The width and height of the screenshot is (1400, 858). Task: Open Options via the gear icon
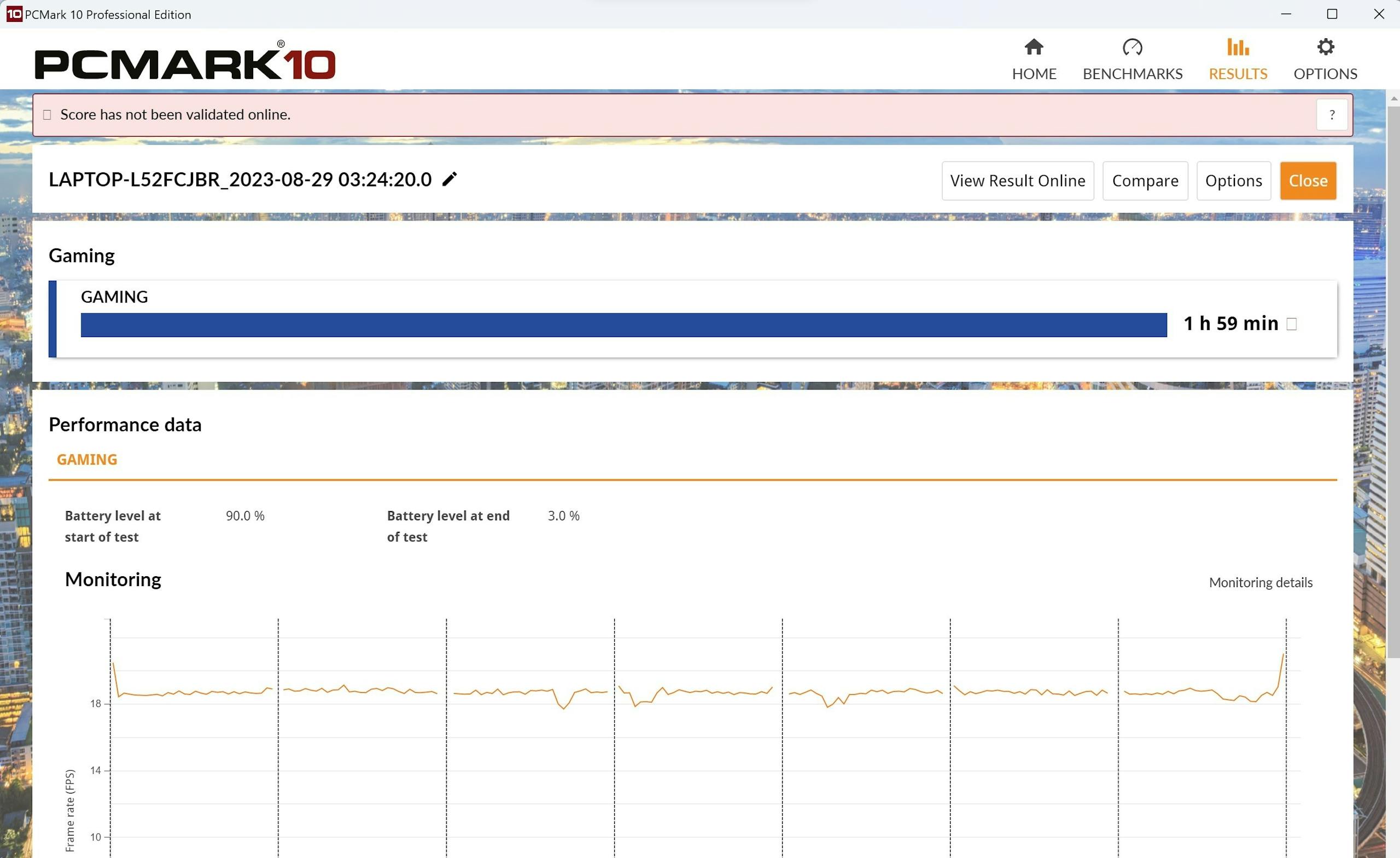[x=1325, y=47]
